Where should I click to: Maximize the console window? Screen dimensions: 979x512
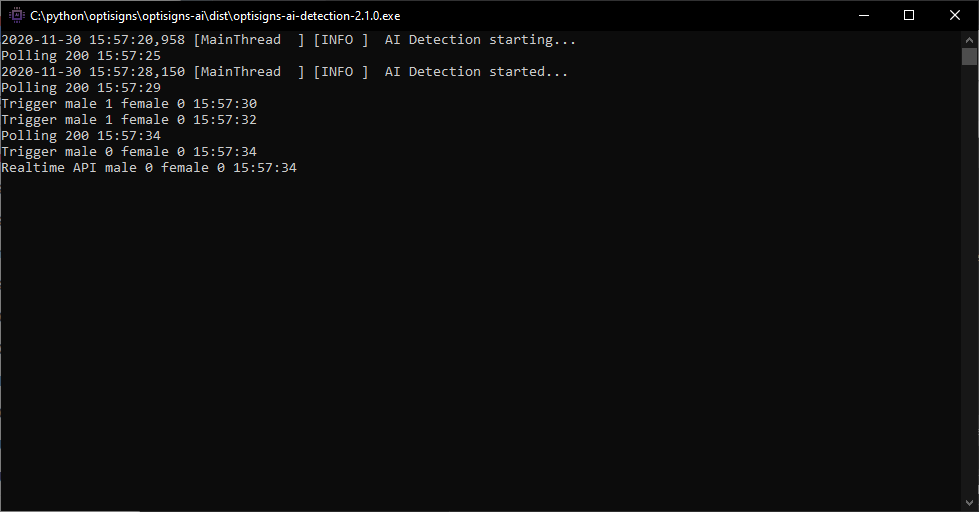[x=909, y=15]
